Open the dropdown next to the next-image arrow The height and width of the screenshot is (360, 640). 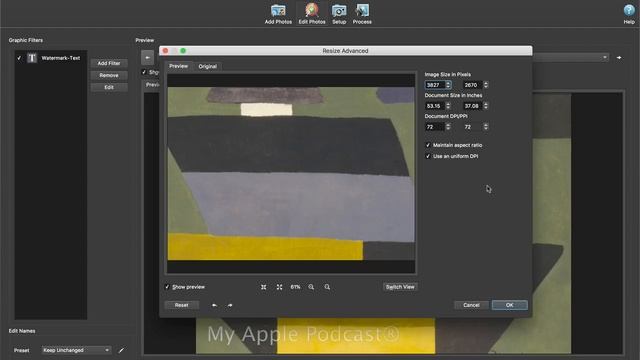pyautogui.click(x=604, y=58)
